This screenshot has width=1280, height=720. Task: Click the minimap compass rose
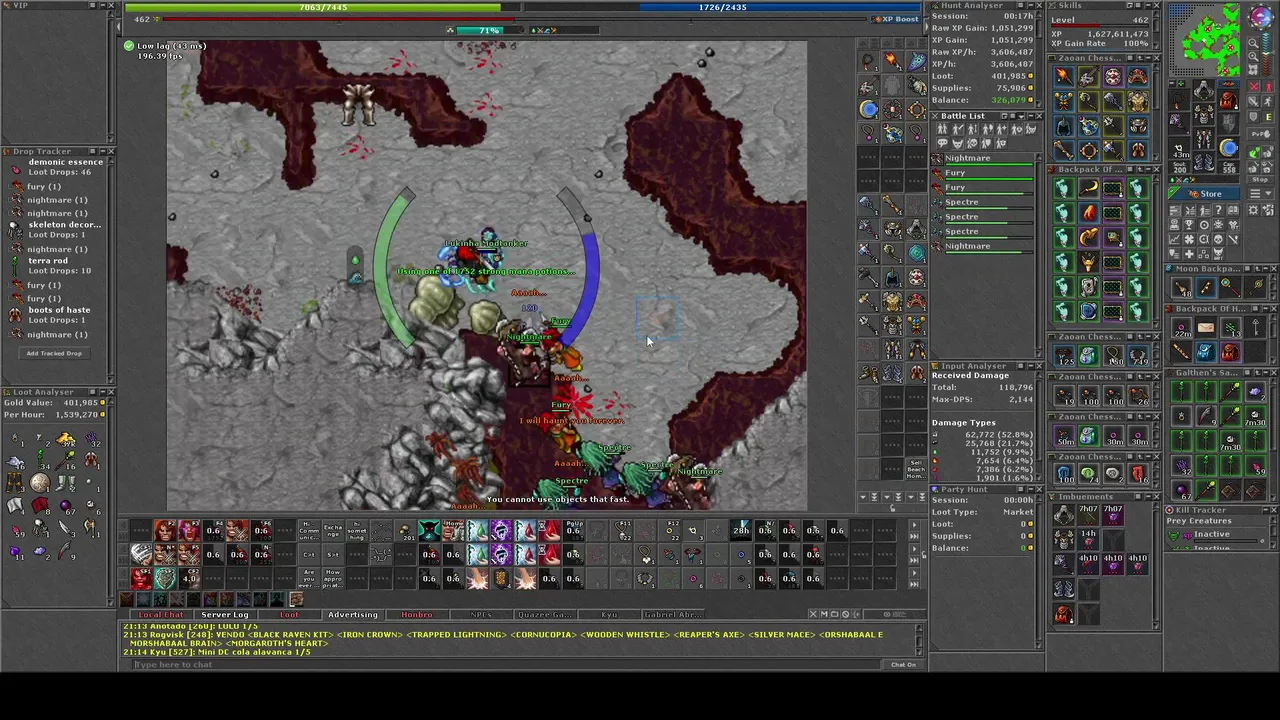[1262, 16]
